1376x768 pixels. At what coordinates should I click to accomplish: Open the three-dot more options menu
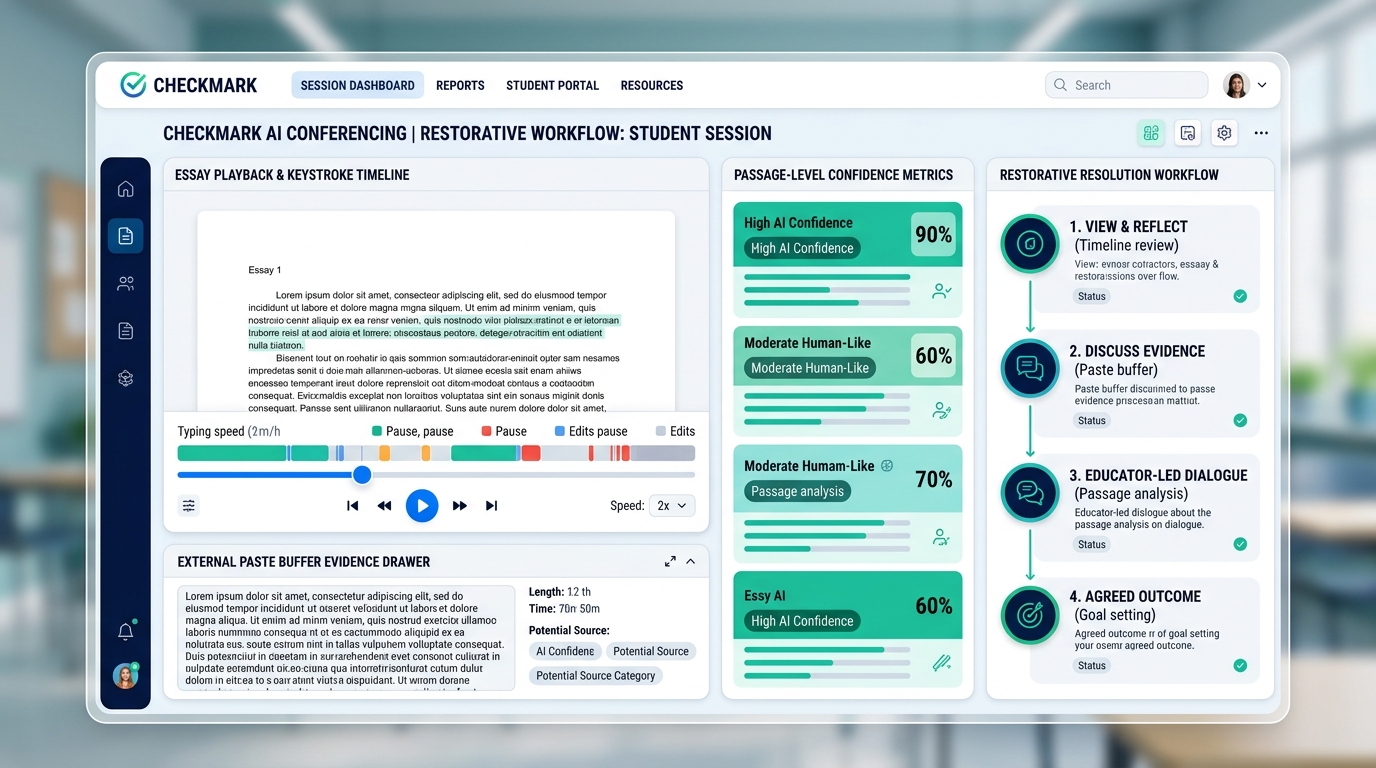[x=1261, y=133]
